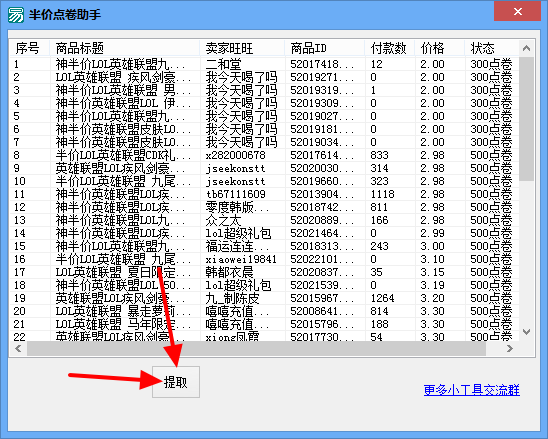Click the vertical scrollbar down arrow
The height and width of the screenshot is (439, 548).
click(527, 331)
